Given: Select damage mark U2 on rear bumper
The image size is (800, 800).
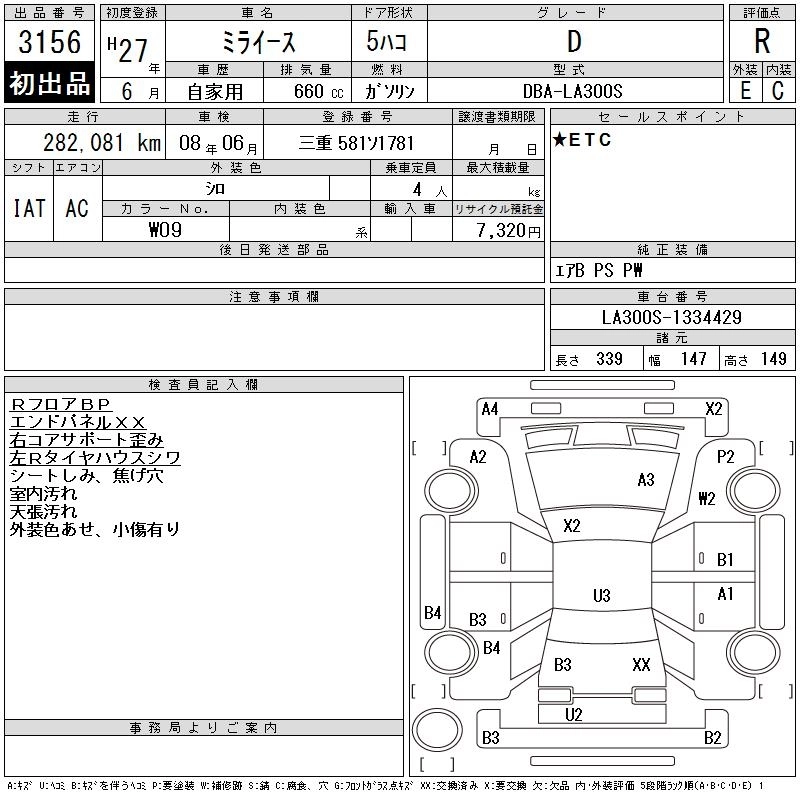Looking at the screenshot, I should pyautogui.click(x=573, y=715).
